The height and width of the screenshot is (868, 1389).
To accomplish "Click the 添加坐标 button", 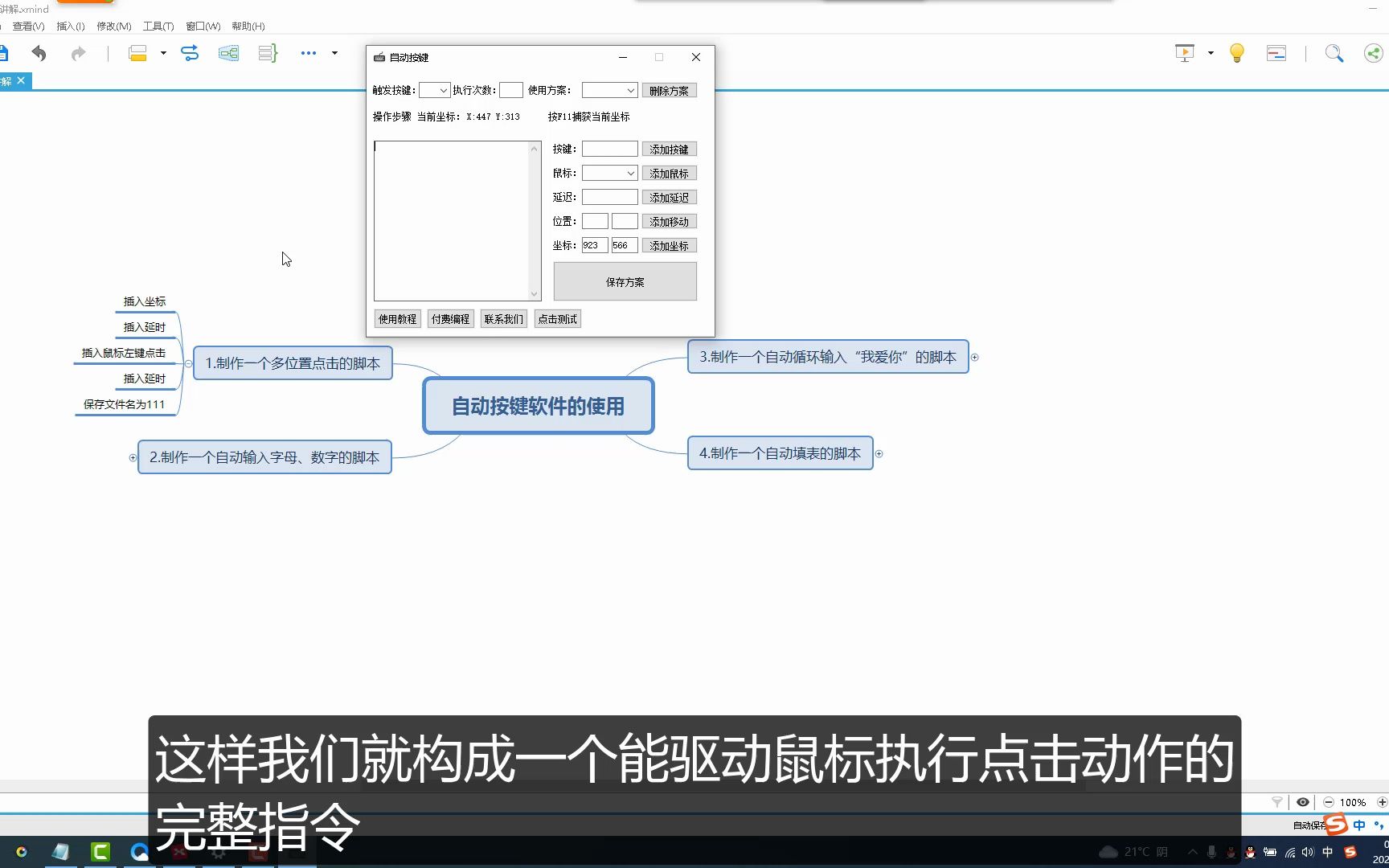I will (670, 246).
